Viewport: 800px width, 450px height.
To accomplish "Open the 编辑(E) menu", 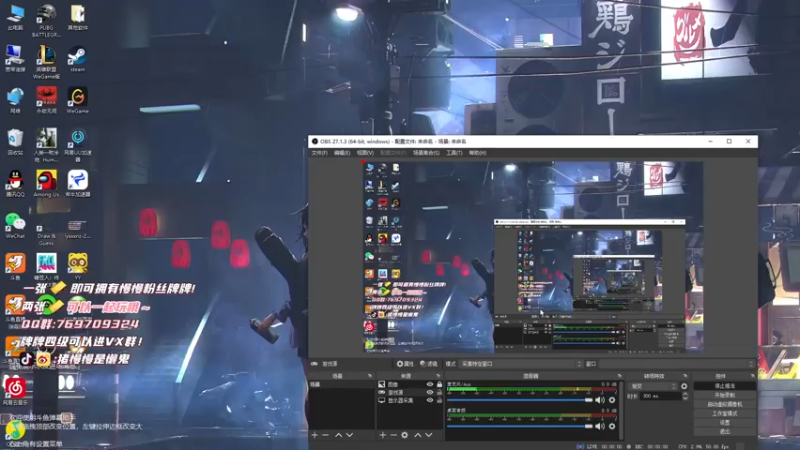I will click(342, 153).
